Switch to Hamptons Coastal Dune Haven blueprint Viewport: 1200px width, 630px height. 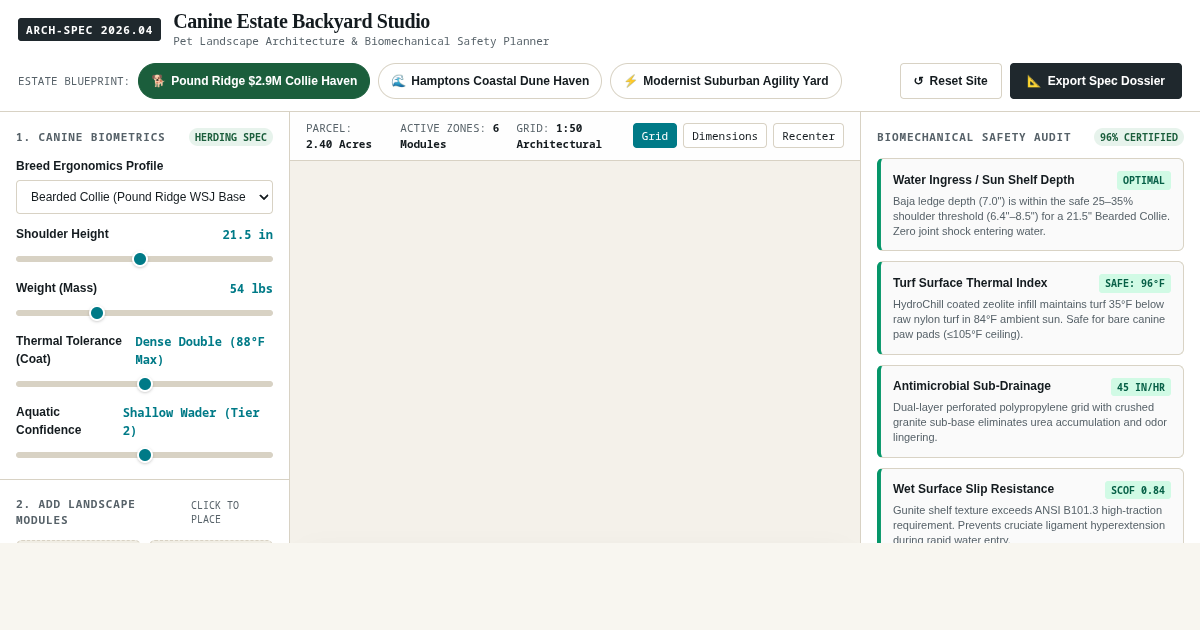490,81
